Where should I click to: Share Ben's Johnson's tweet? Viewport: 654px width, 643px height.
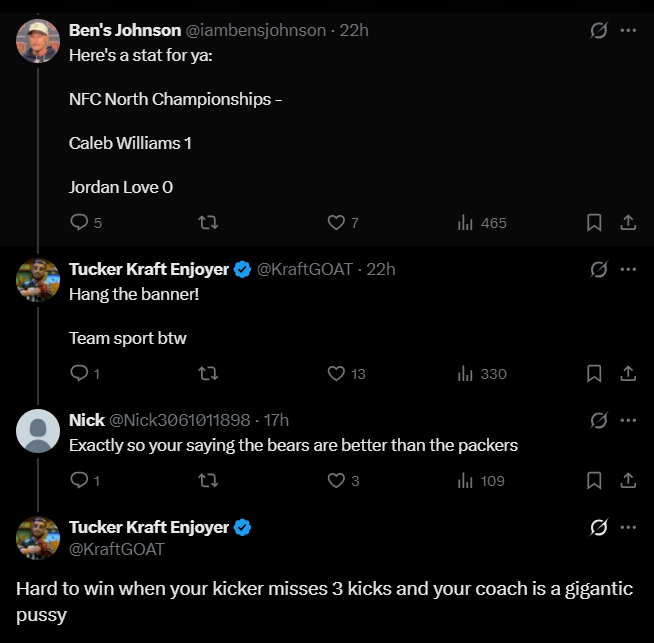[x=628, y=223]
